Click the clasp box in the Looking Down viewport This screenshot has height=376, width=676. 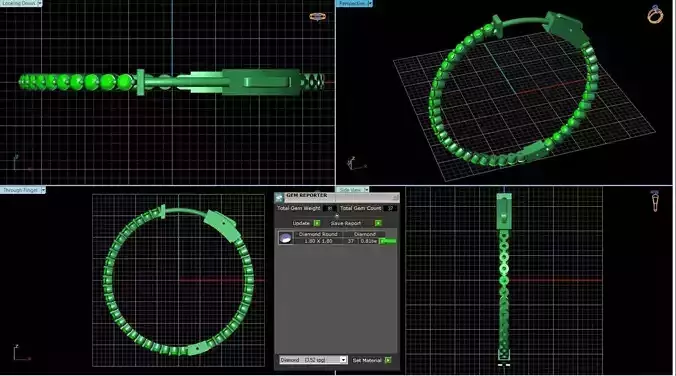(261, 82)
